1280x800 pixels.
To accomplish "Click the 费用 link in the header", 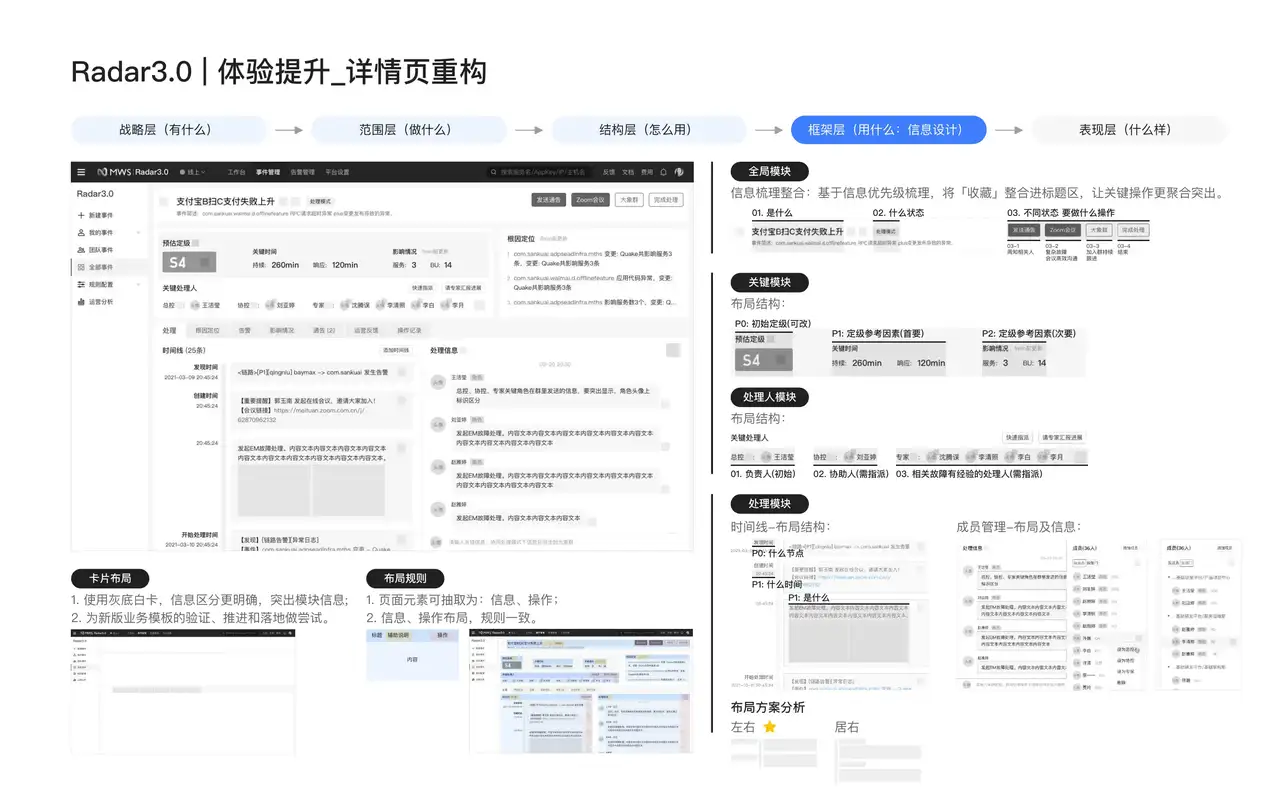I will 647,172.
